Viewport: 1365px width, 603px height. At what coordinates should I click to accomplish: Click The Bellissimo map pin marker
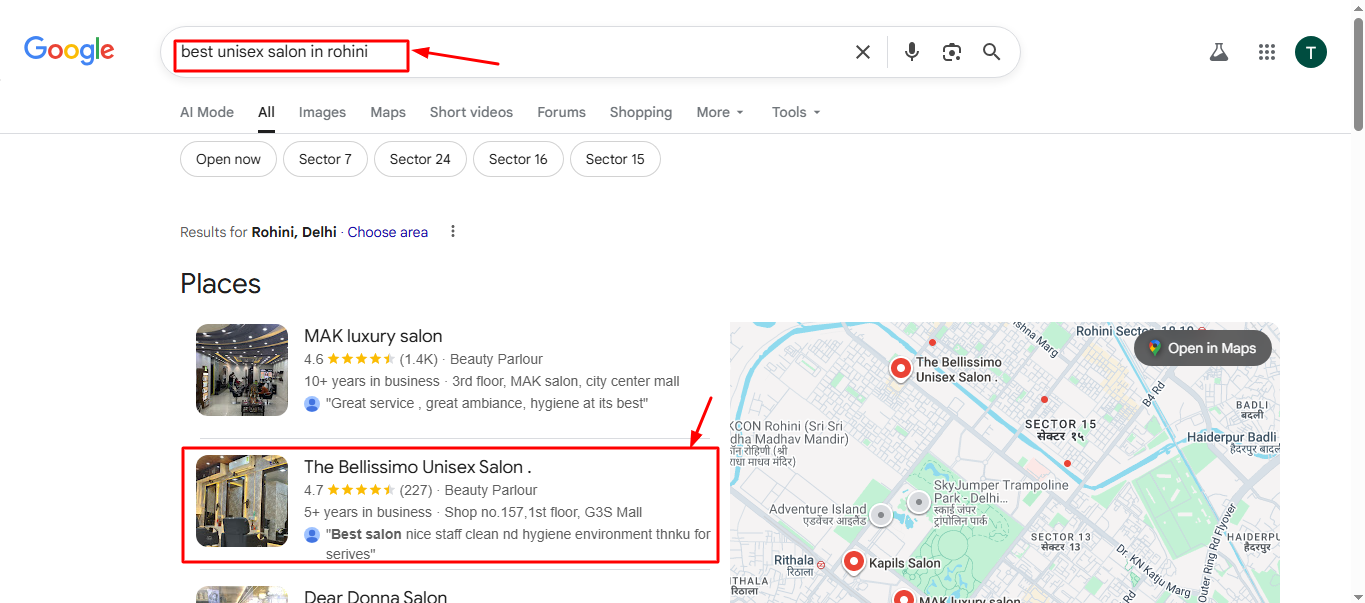pyautogui.click(x=901, y=369)
